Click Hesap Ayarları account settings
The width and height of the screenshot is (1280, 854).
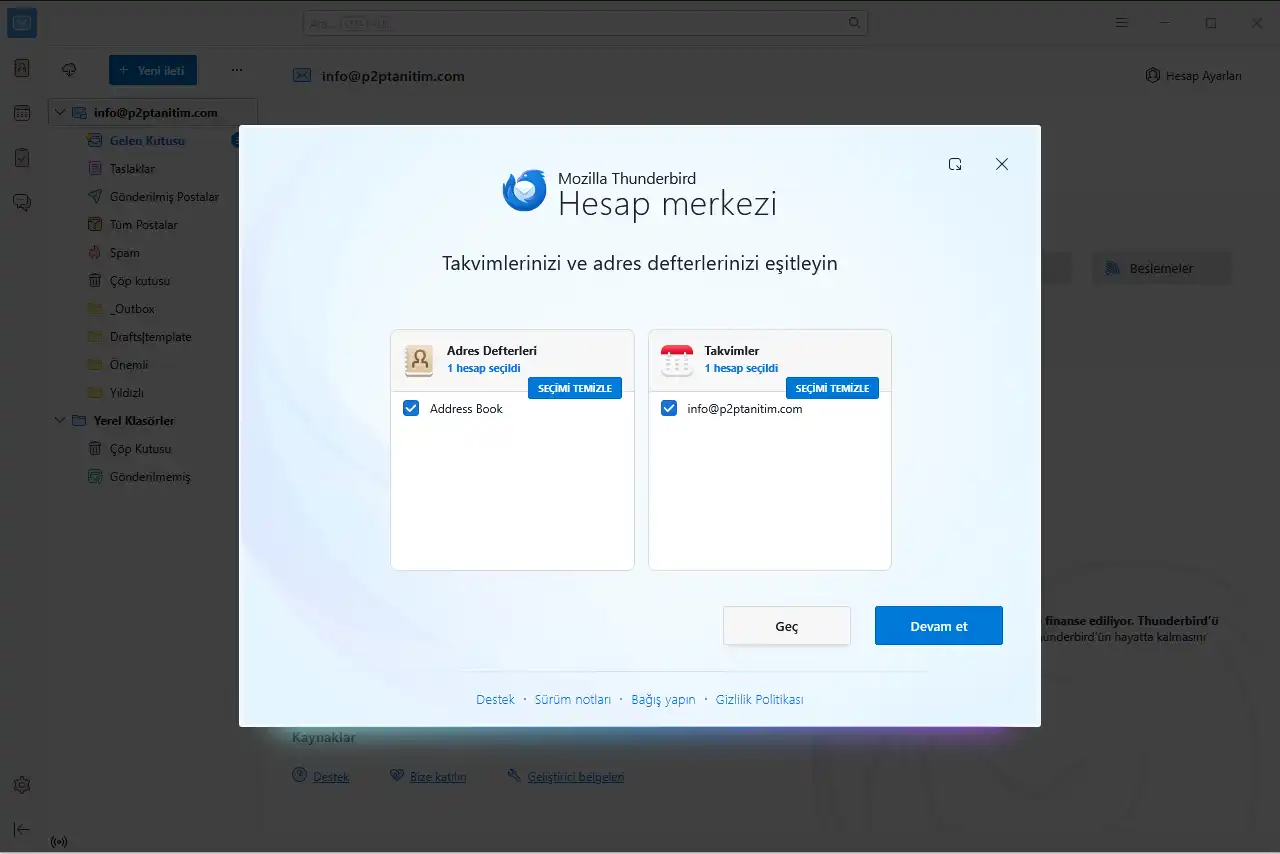pyautogui.click(x=1194, y=75)
